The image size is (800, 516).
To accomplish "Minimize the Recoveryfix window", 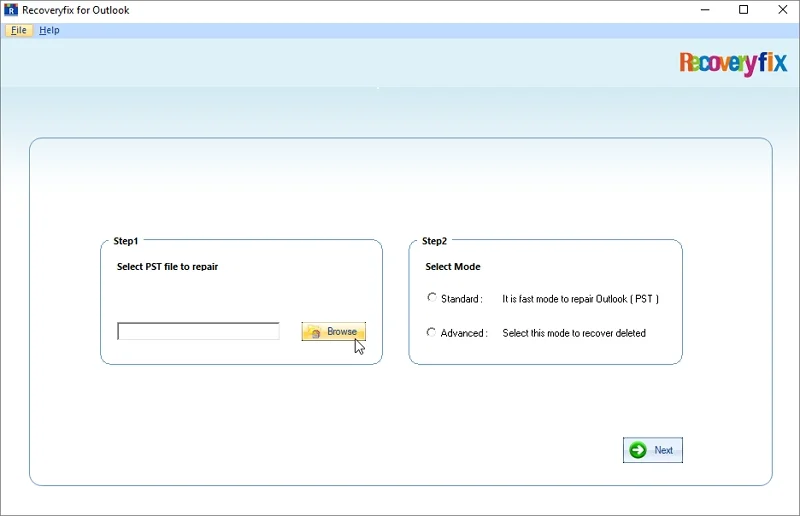I will [x=705, y=10].
